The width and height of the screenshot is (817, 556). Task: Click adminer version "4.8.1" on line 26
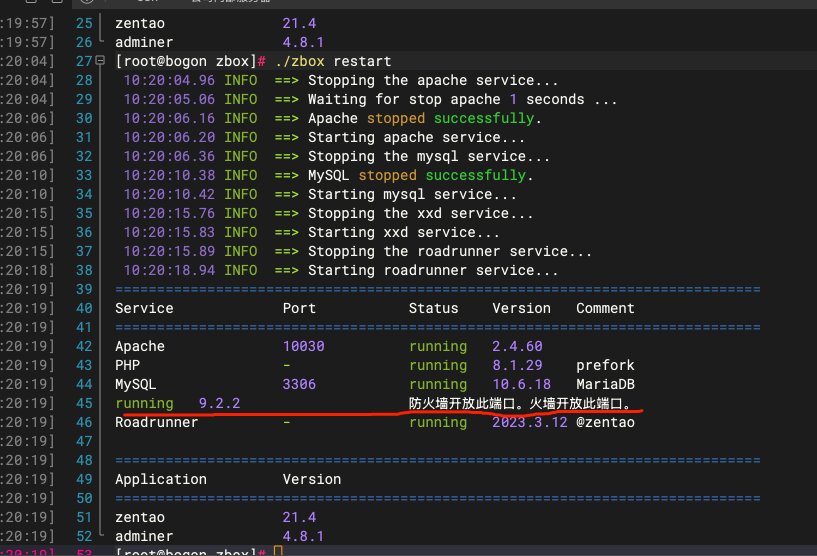(303, 42)
